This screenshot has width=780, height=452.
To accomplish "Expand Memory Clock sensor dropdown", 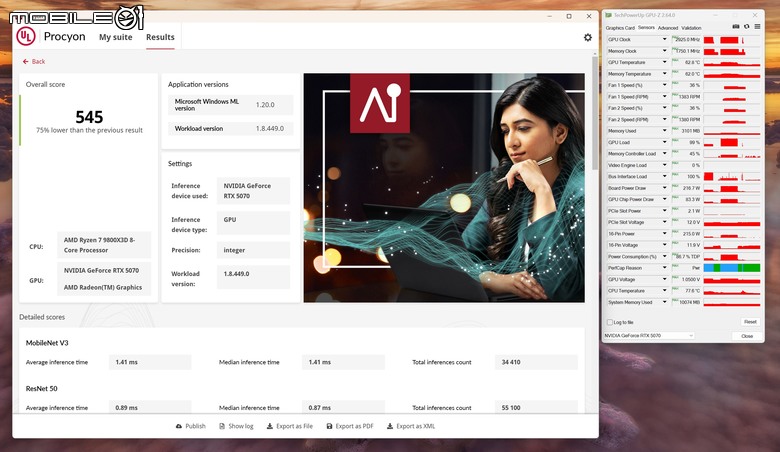I will [x=664, y=51].
